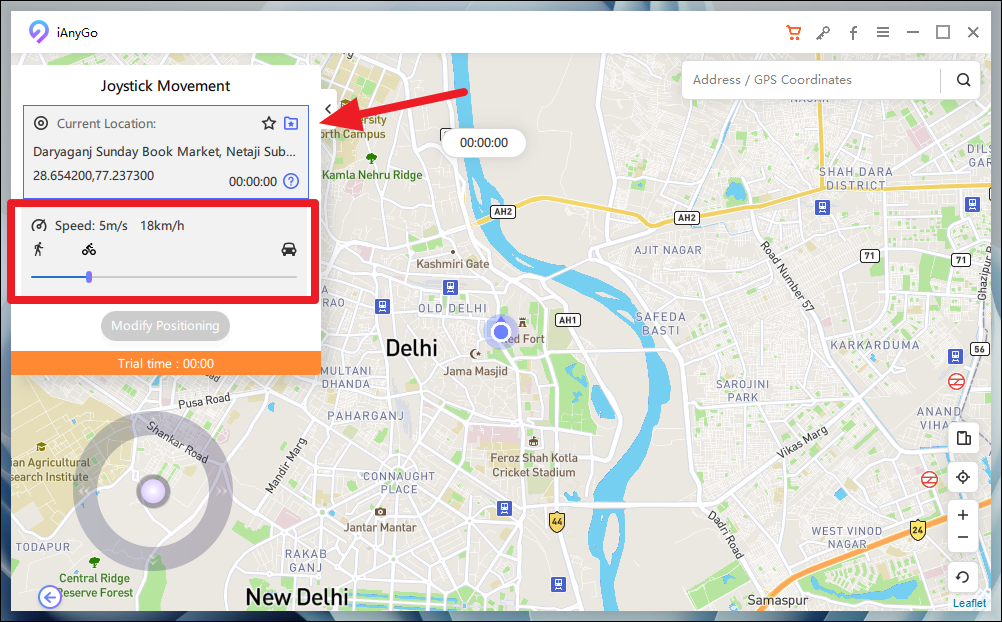The height and width of the screenshot is (622, 1002).
Task: Collapse the Joystick Movement side panel
Action: click(328, 109)
